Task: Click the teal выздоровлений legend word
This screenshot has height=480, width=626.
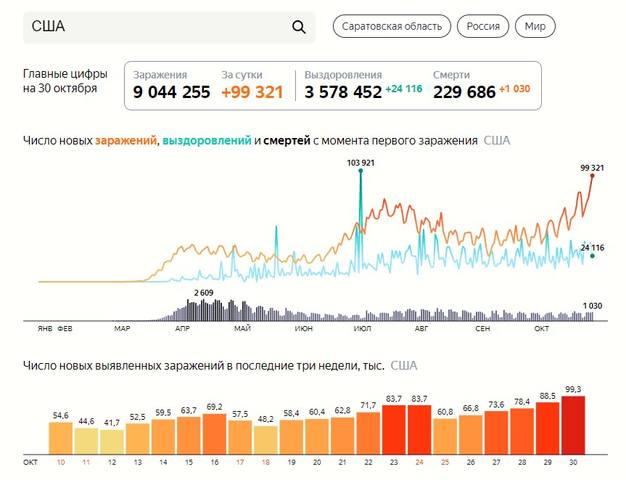Action: coord(206,141)
